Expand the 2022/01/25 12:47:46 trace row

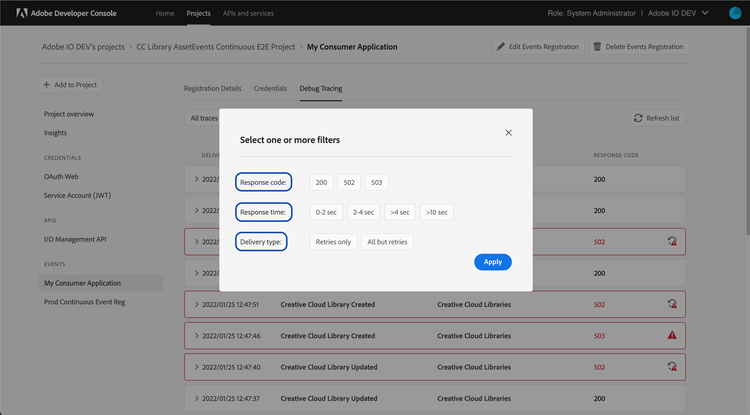[x=197, y=336]
